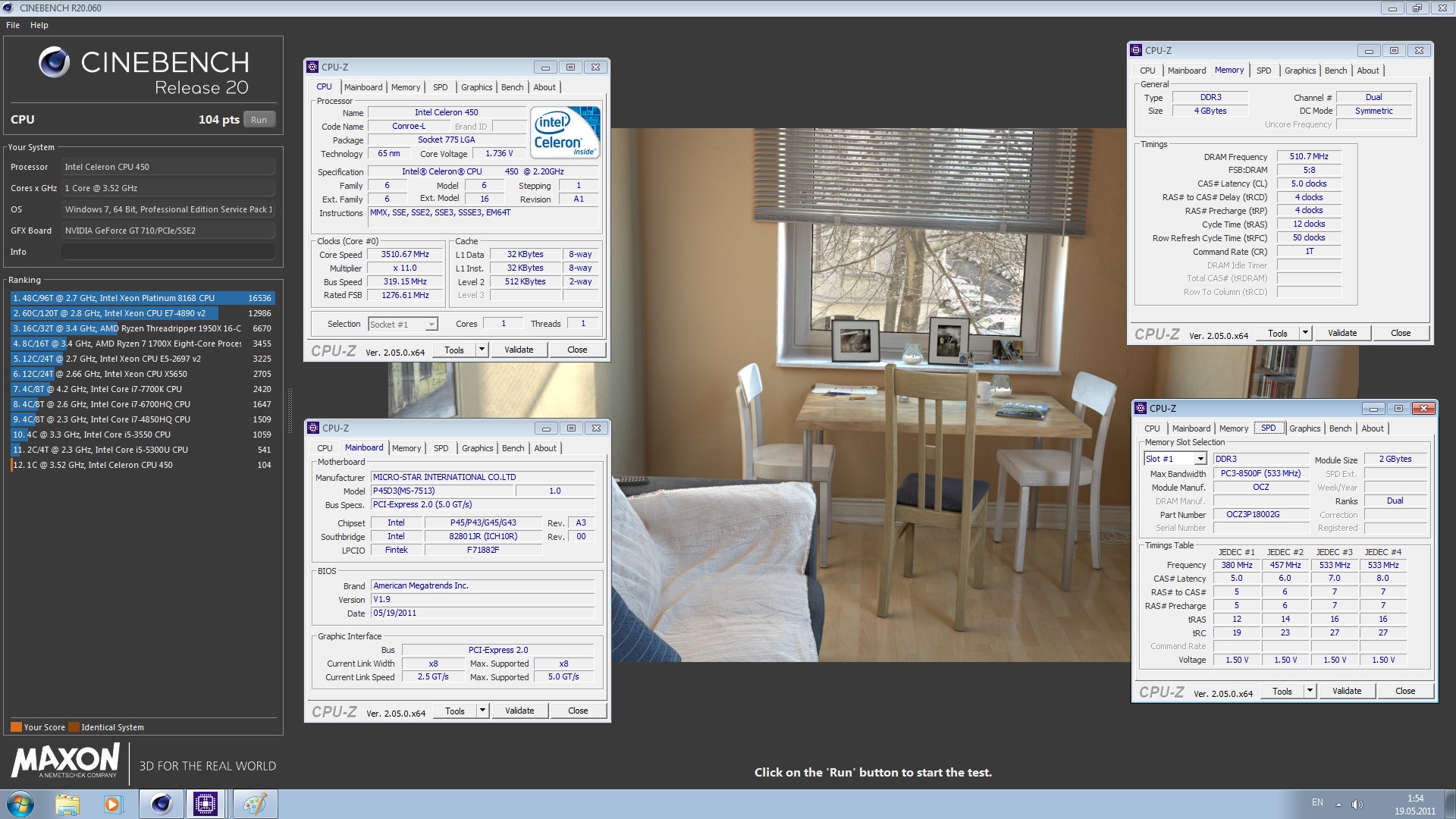The width and height of the screenshot is (1456, 819).
Task: Click the taskbar clock 1:54
Action: coord(1415,805)
